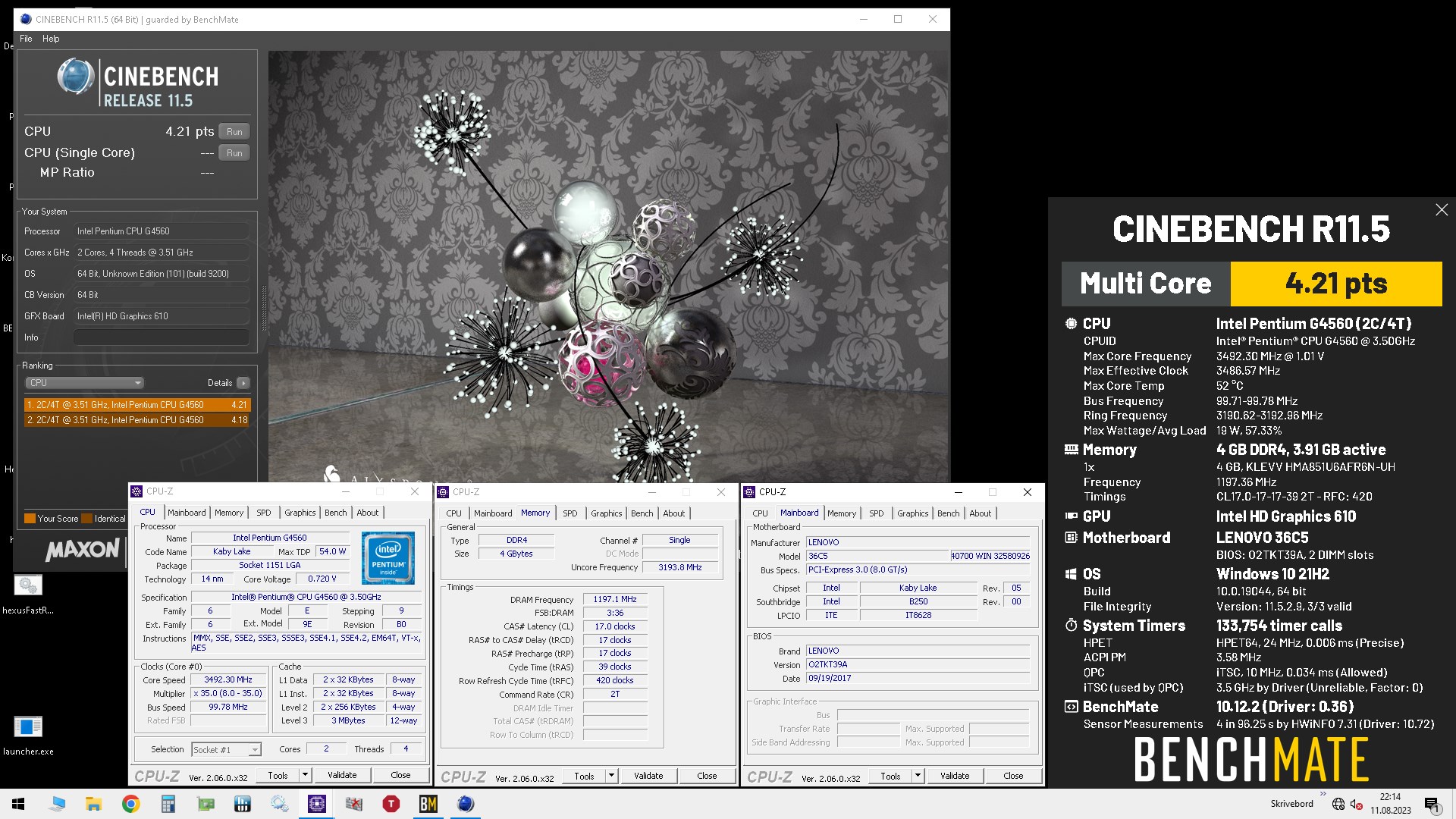Click the Processor field Intel Pentium CPU G4560

pos(162,231)
